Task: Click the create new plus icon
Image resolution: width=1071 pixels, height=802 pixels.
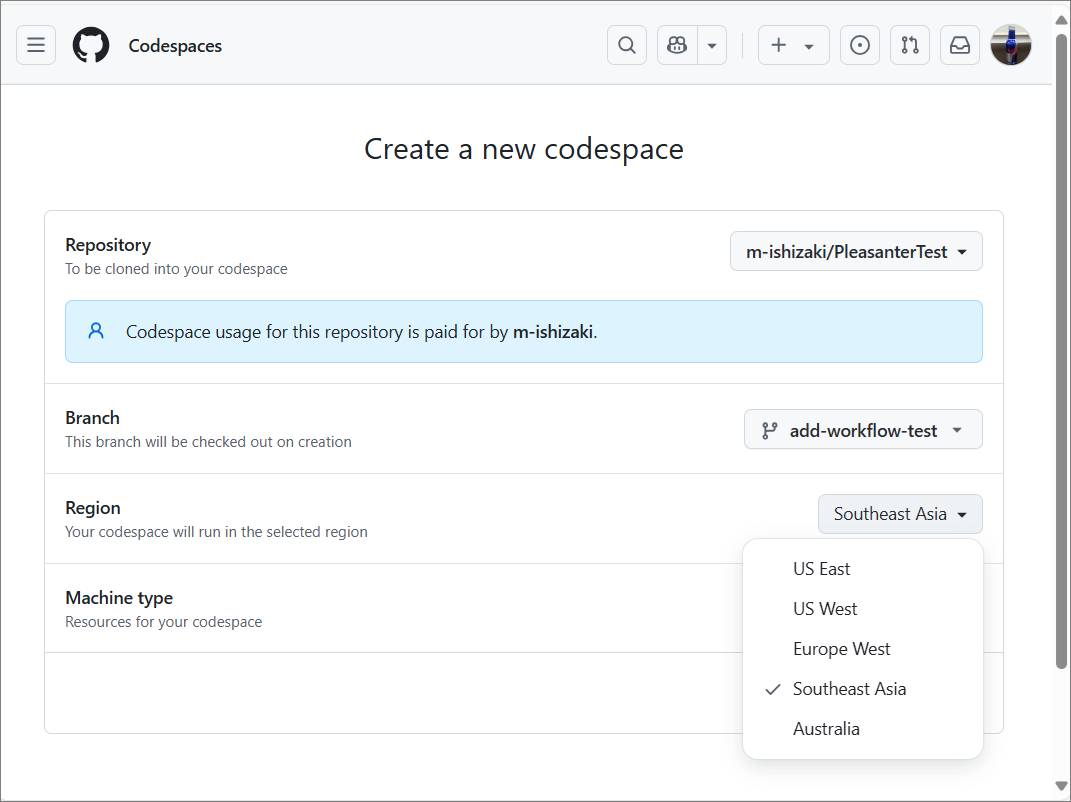Action: (778, 45)
